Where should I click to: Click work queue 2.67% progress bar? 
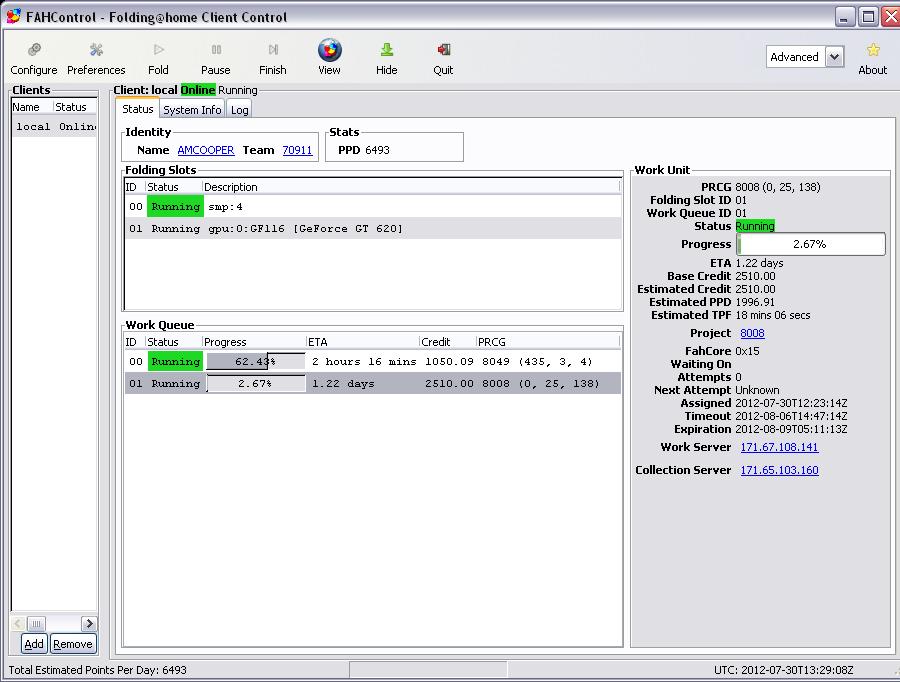tap(255, 383)
